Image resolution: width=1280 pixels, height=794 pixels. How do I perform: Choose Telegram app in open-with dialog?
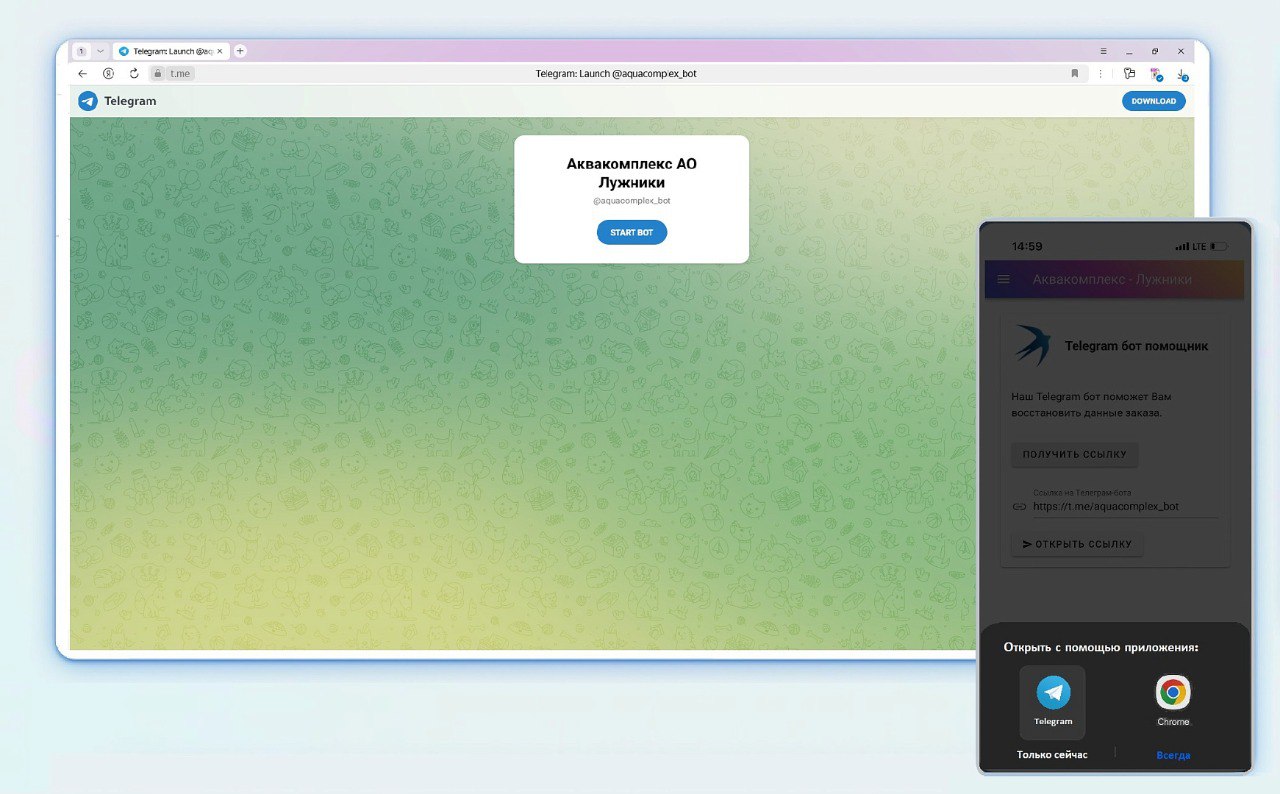1053,702
